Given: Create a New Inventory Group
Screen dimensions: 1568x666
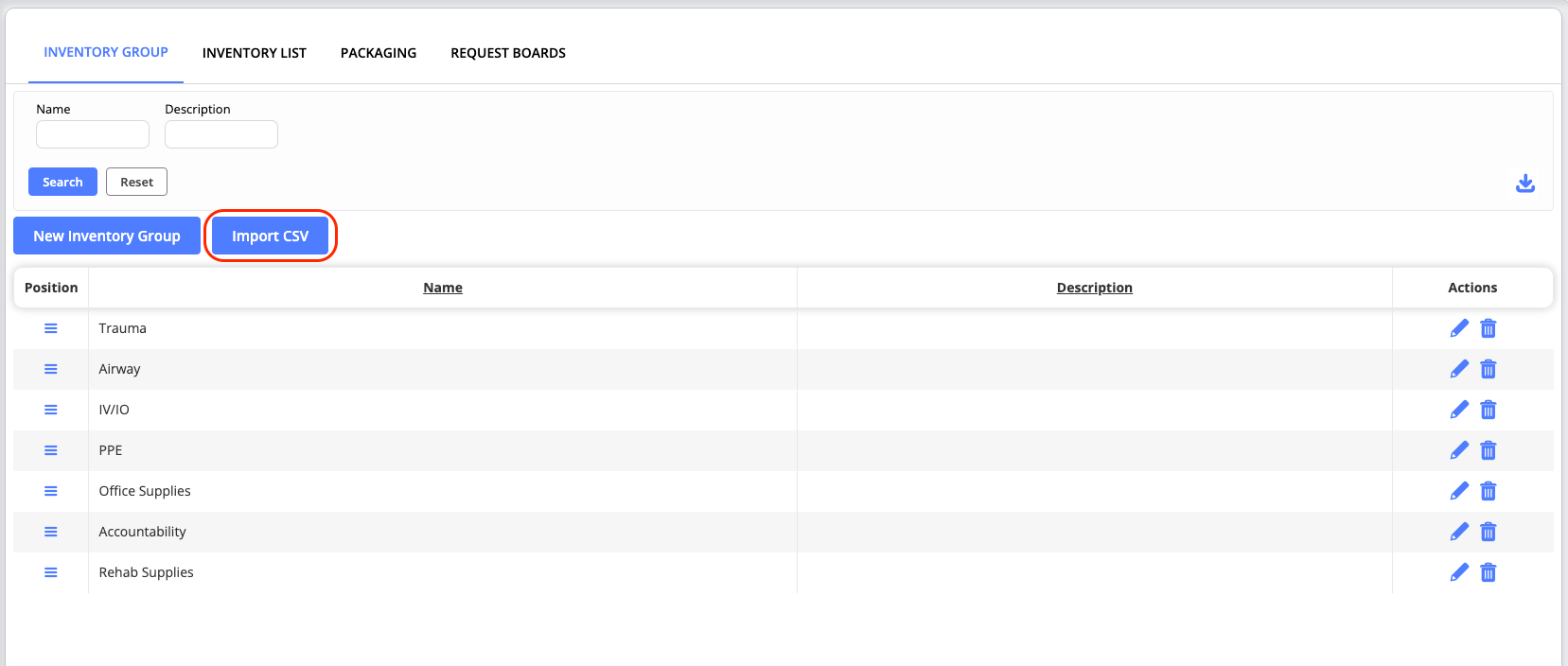Looking at the screenshot, I should coord(107,236).
